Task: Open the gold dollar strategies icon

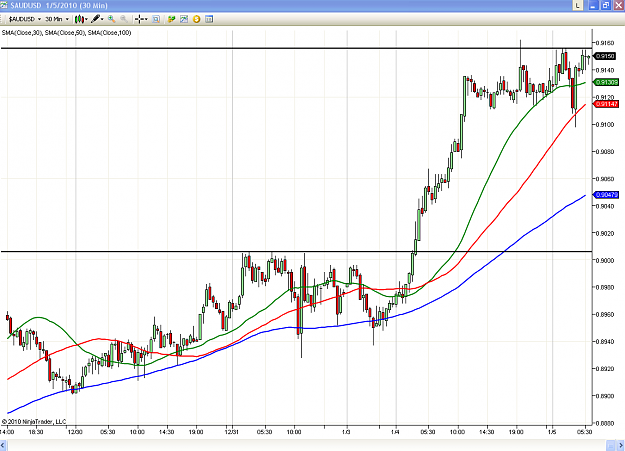Action: 197,19
